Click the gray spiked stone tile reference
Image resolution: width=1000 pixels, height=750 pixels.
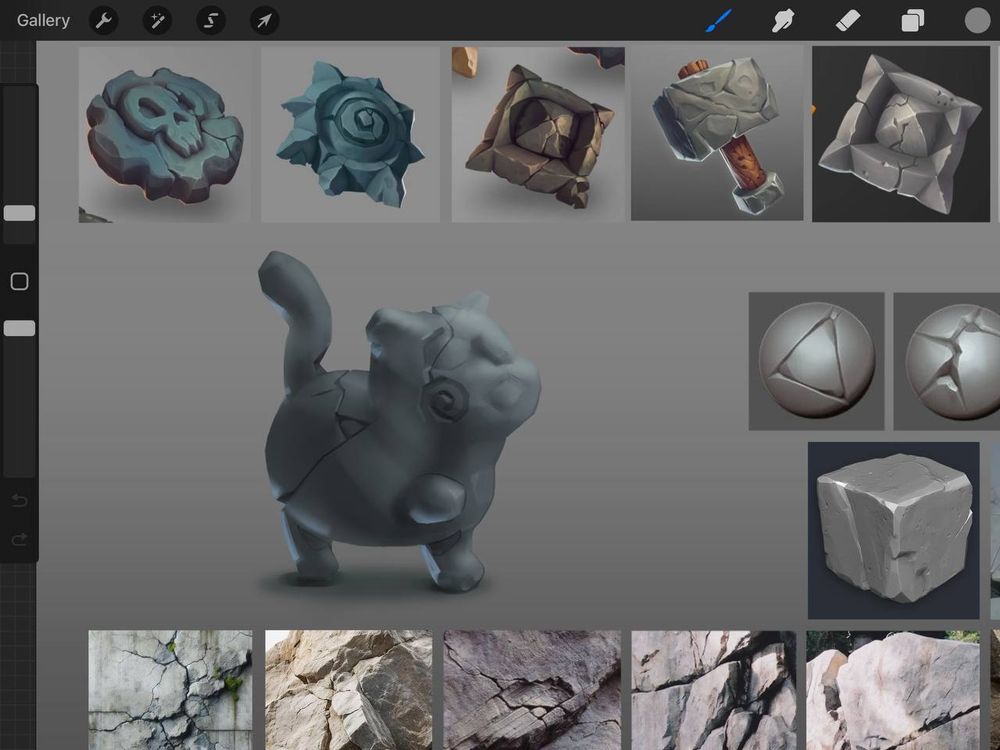tap(901, 134)
